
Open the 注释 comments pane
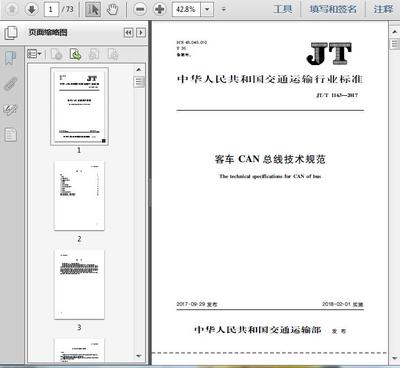click(x=383, y=9)
